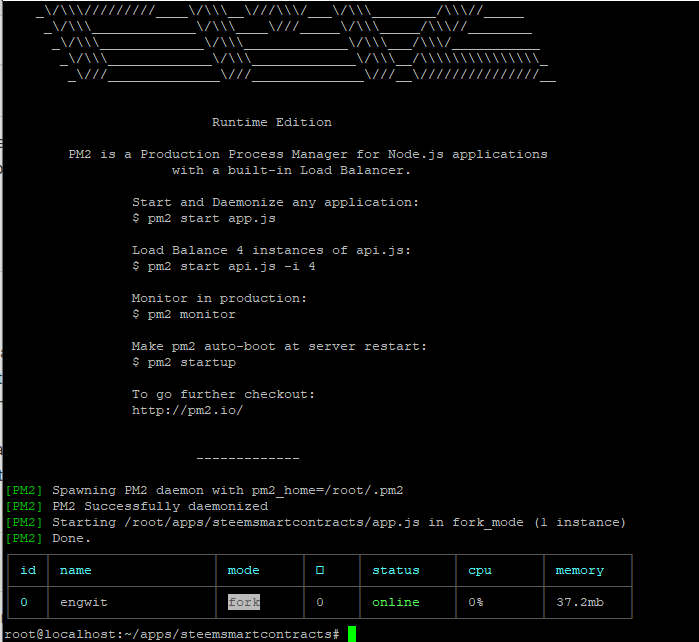Click 'with a built-in Load Balancer.' line
This screenshot has width=699, height=642.
pyautogui.click(x=291, y=170)
